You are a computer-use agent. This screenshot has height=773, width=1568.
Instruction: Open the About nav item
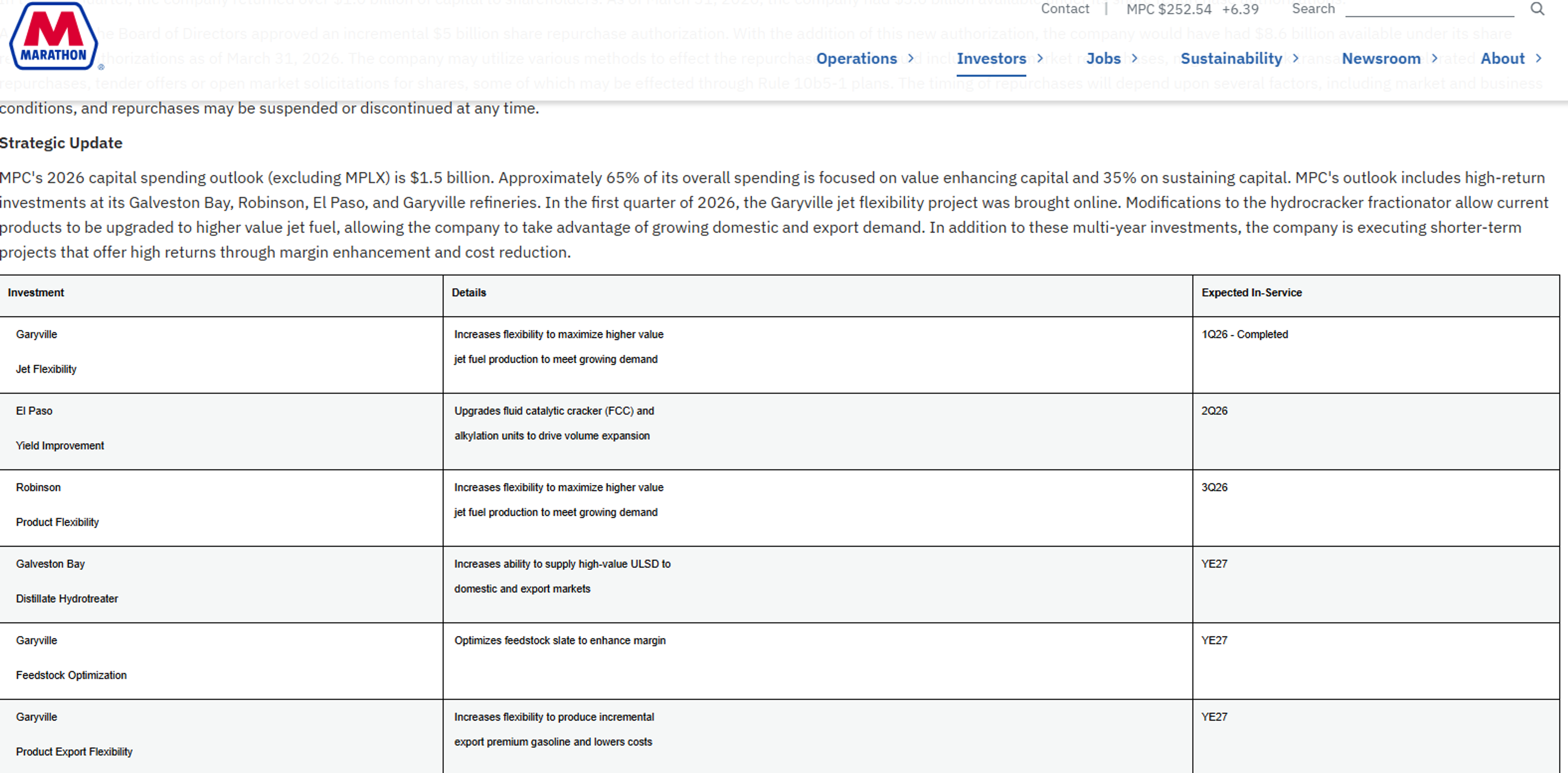pos(1503,58)
